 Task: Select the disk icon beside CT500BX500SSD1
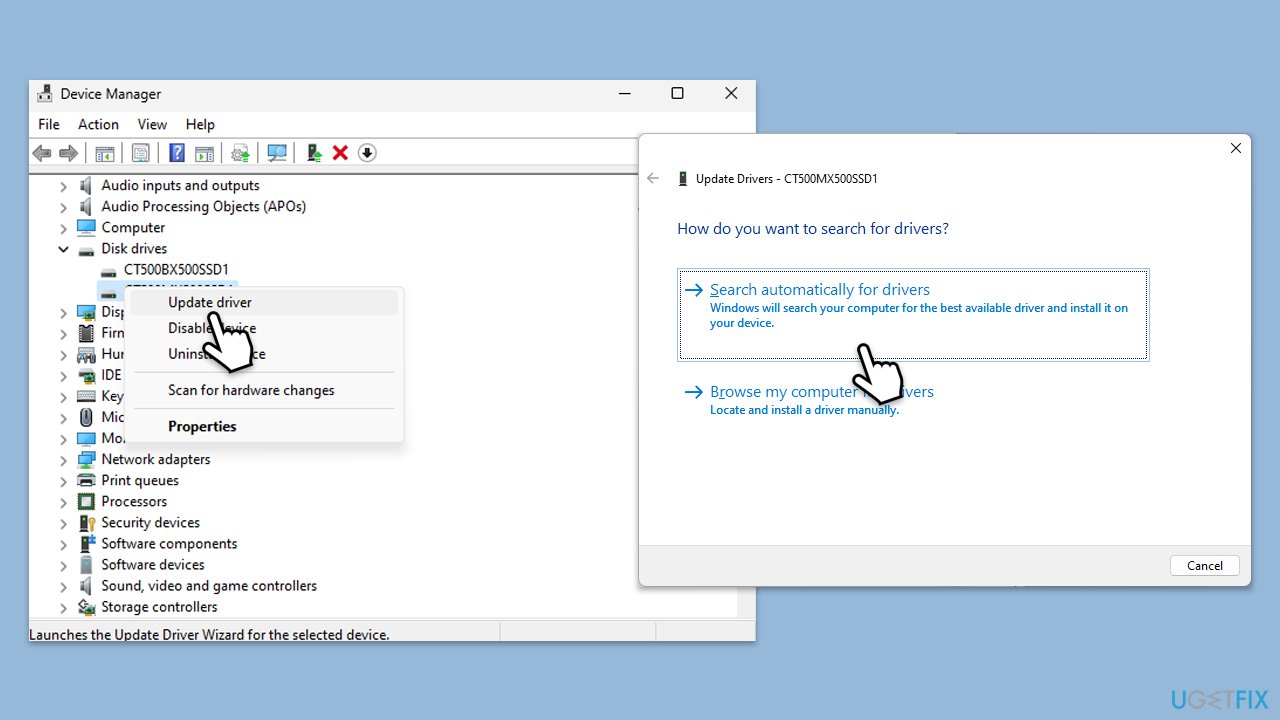click(x=109, y=270)
